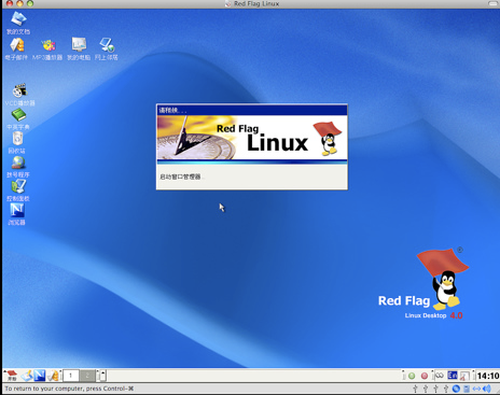Click the 'To return to your computer' status message
500x395 pixels.
69,389
